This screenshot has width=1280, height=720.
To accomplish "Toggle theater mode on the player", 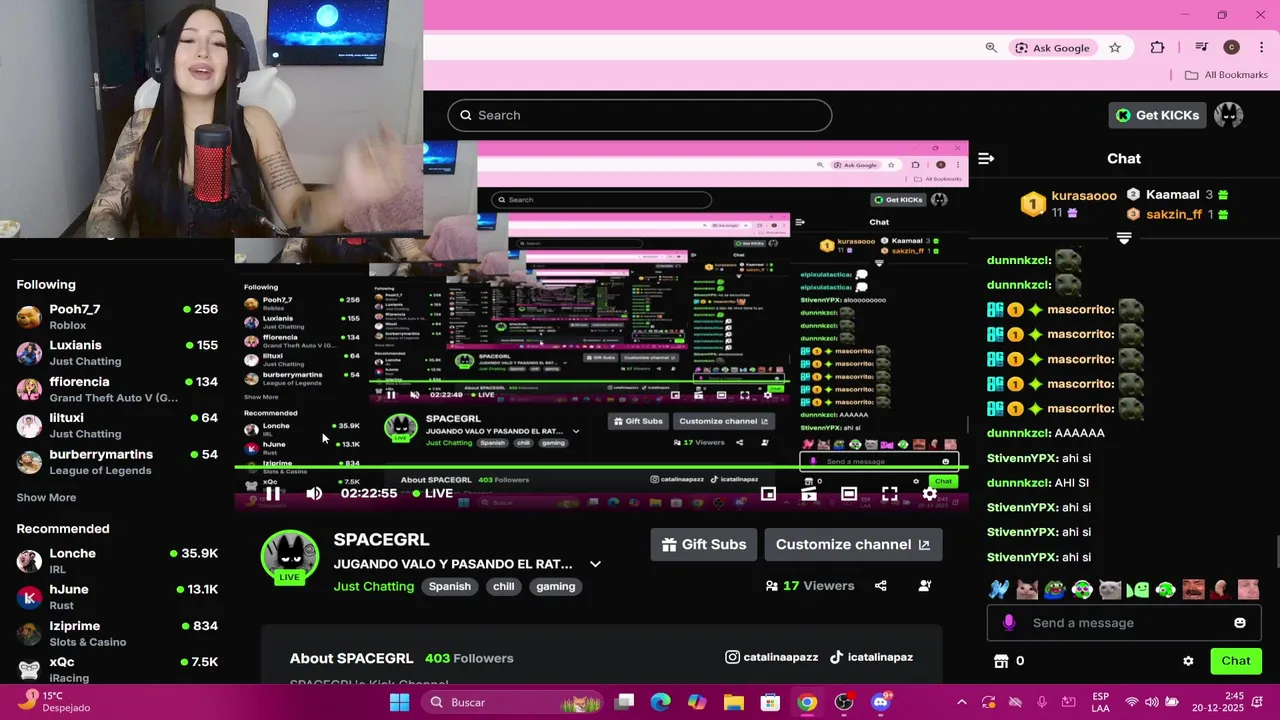I will click(849, 493).
